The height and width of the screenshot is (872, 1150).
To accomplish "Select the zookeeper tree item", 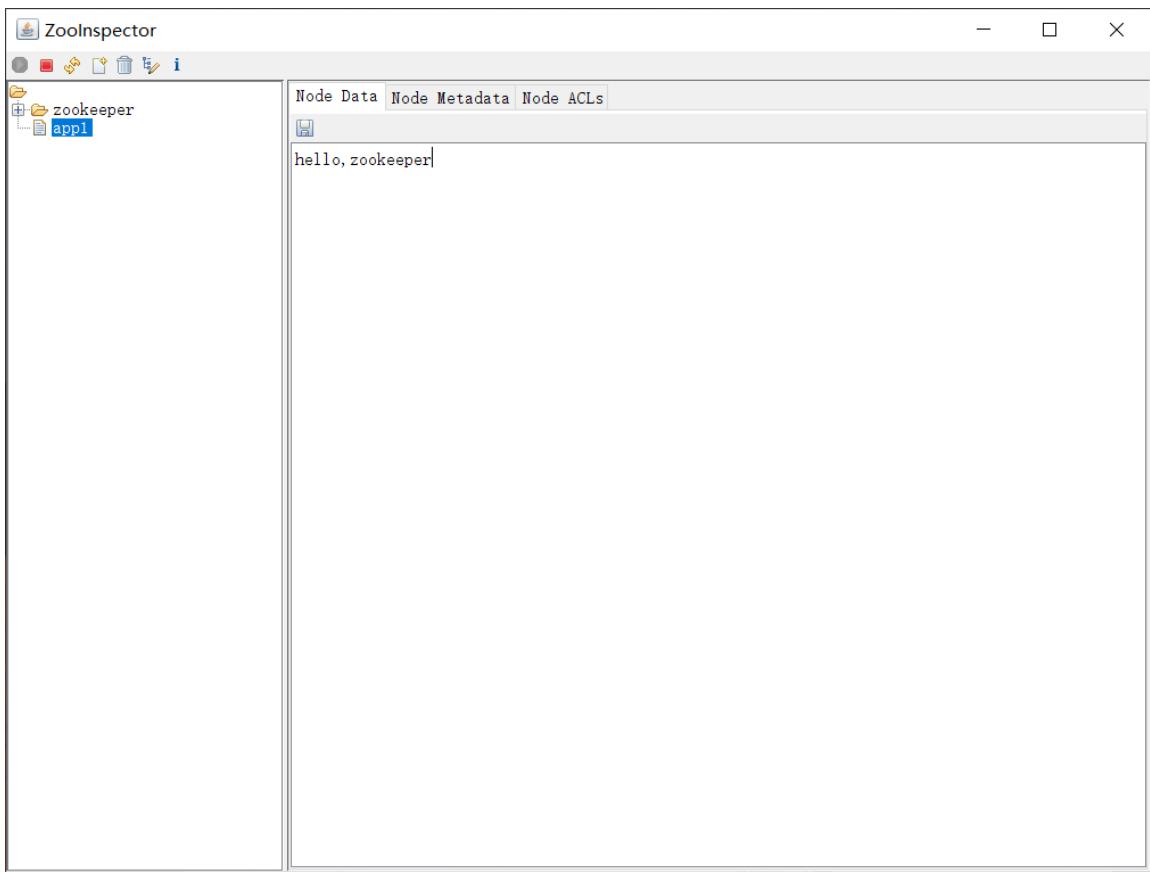I will pyautogui.click(x=93, y=110).
